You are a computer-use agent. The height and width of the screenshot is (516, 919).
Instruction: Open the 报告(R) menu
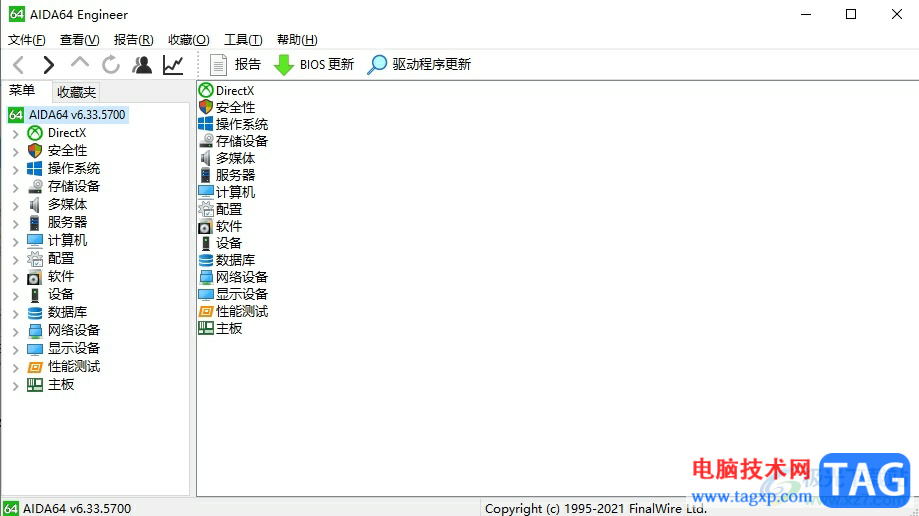[134, 40]
